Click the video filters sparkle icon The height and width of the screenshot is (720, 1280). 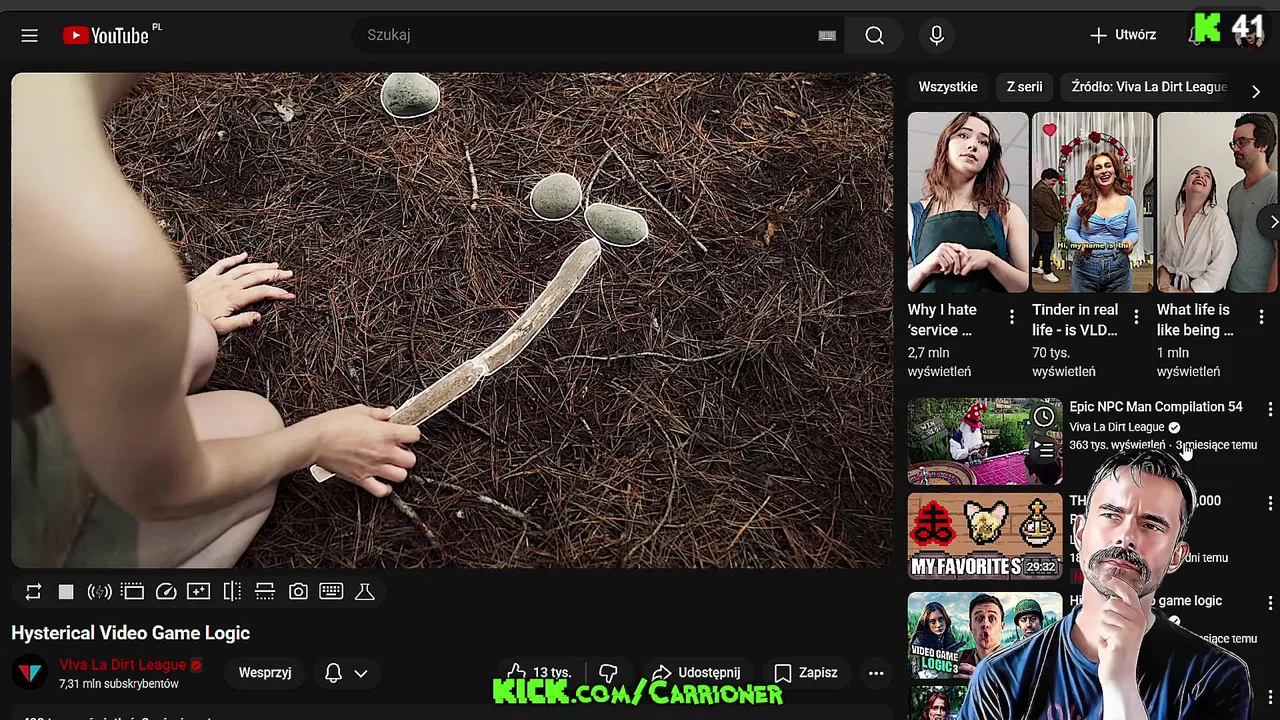point(199,592)
